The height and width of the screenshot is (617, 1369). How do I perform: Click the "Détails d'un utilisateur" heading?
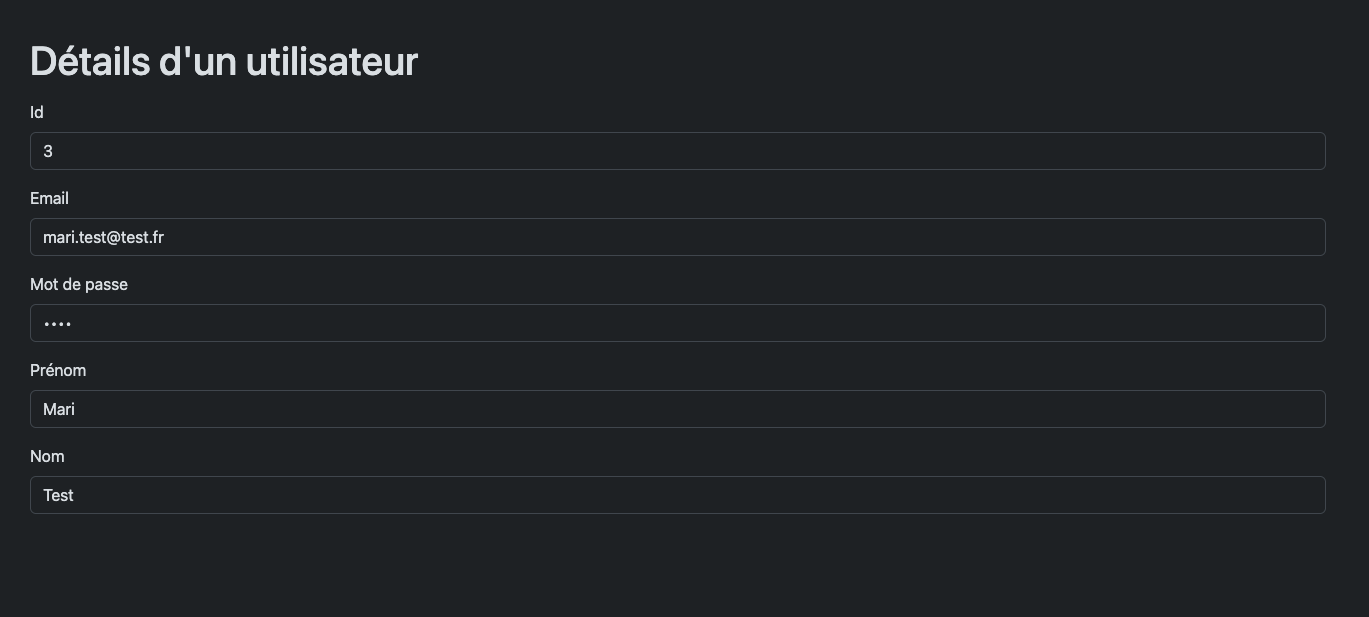223,61
